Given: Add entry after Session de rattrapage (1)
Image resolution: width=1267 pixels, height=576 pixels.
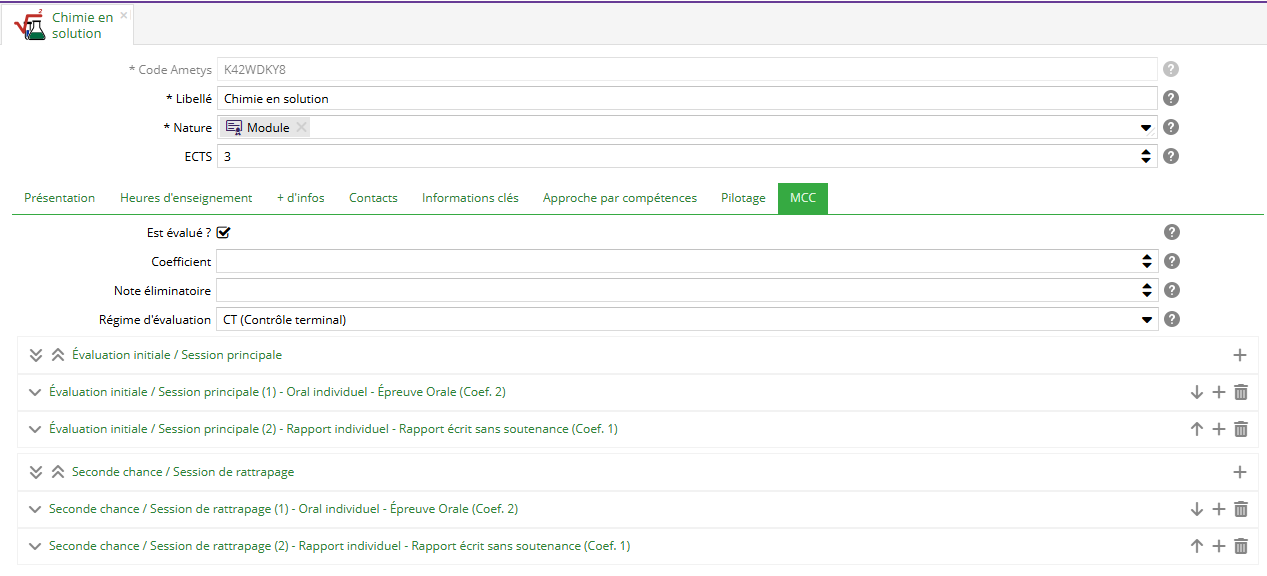Looking at the screenshot, I should click(1219, 509).
